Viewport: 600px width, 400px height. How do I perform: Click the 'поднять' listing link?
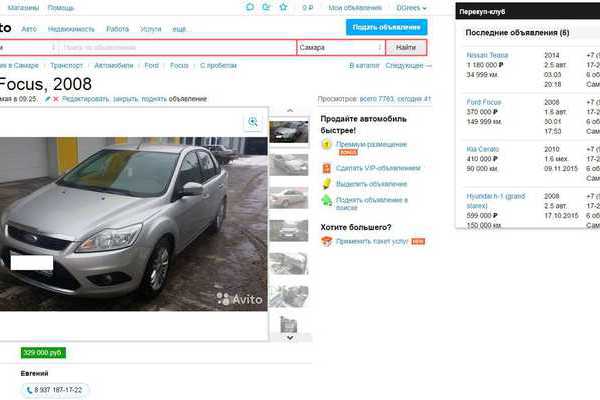tap(154, 99)
